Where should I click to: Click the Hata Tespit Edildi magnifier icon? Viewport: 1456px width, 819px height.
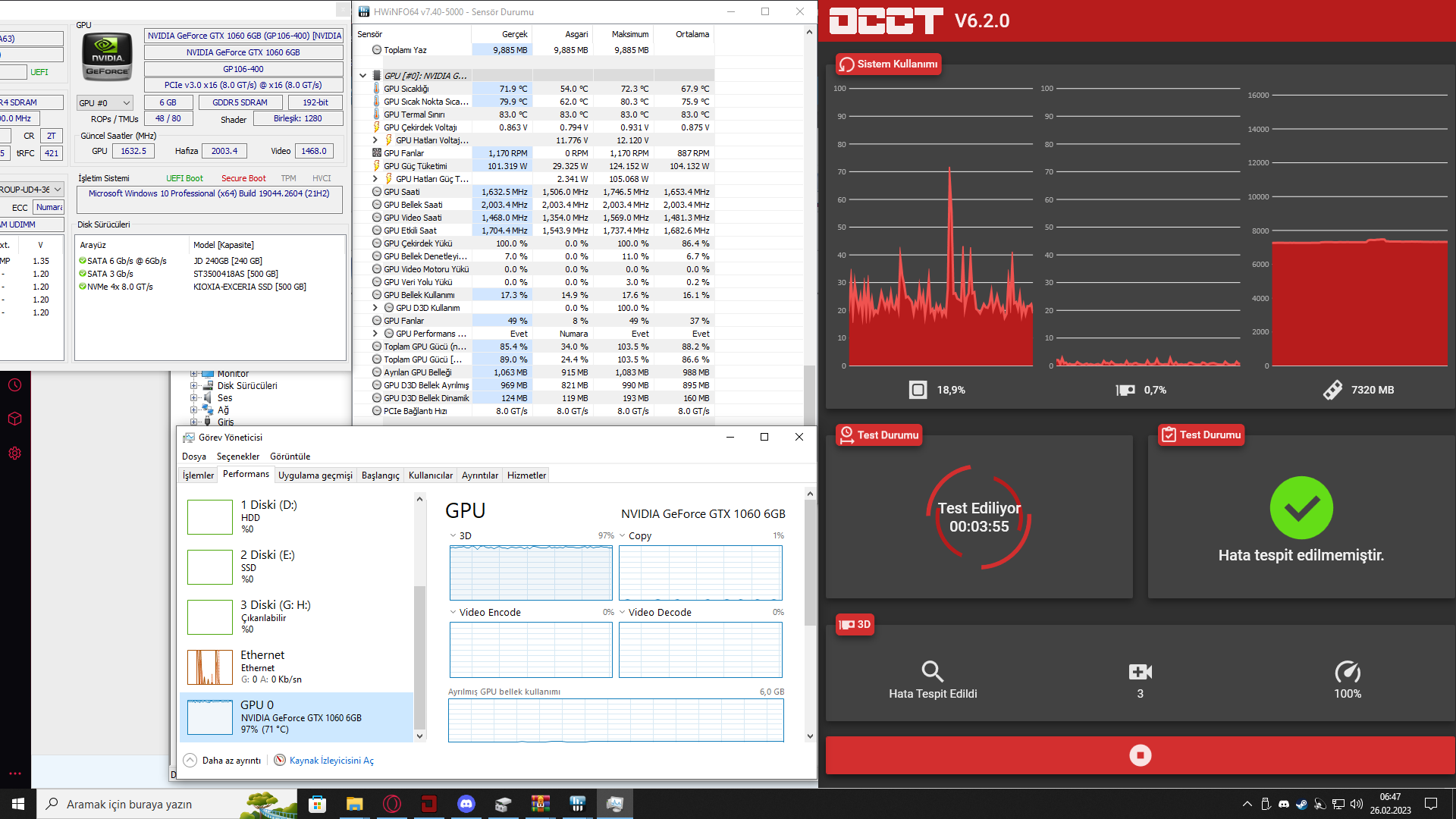[x=932, y=672]
